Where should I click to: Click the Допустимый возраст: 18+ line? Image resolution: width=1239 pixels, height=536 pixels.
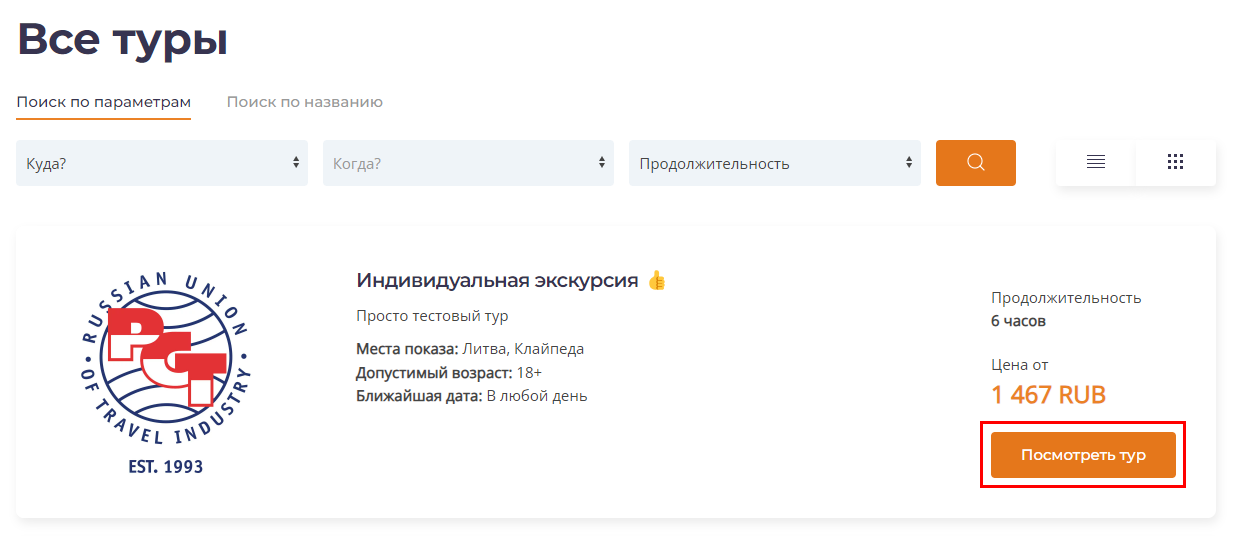click(x=449, y=373)
